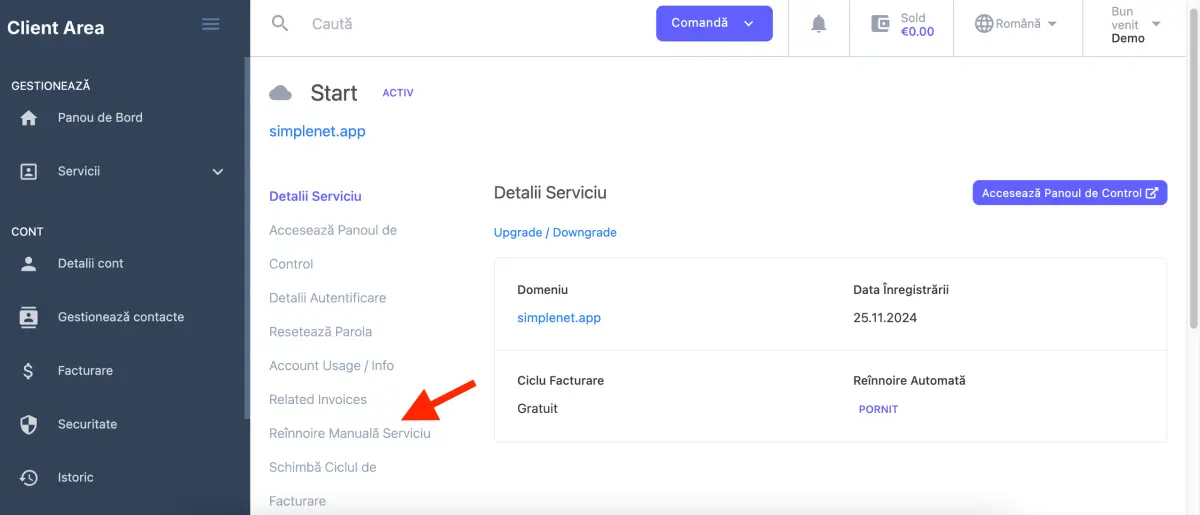This screenshot has width=1200, height=515.
Task: Click the wallet Sold balance icon
Action: (x=880, y=24)
